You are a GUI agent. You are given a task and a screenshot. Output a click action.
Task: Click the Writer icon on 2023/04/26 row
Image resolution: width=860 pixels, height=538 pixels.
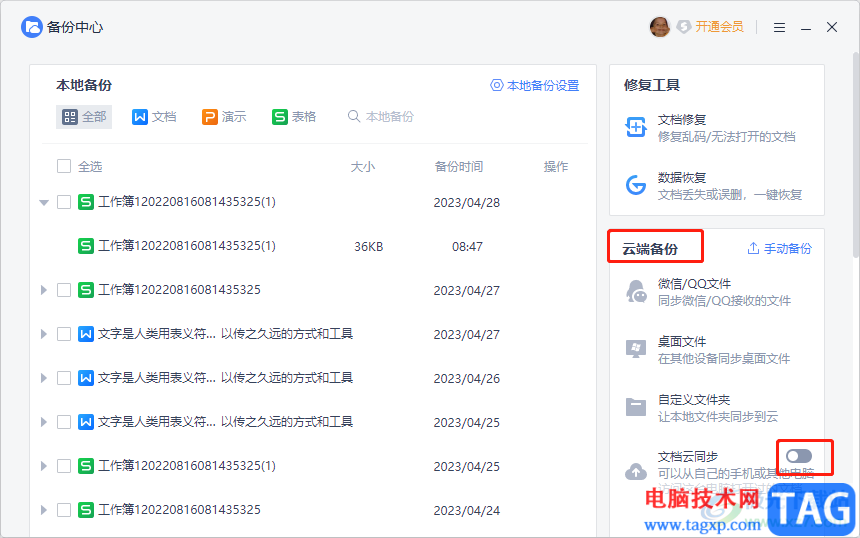click(x=86, y=378)
